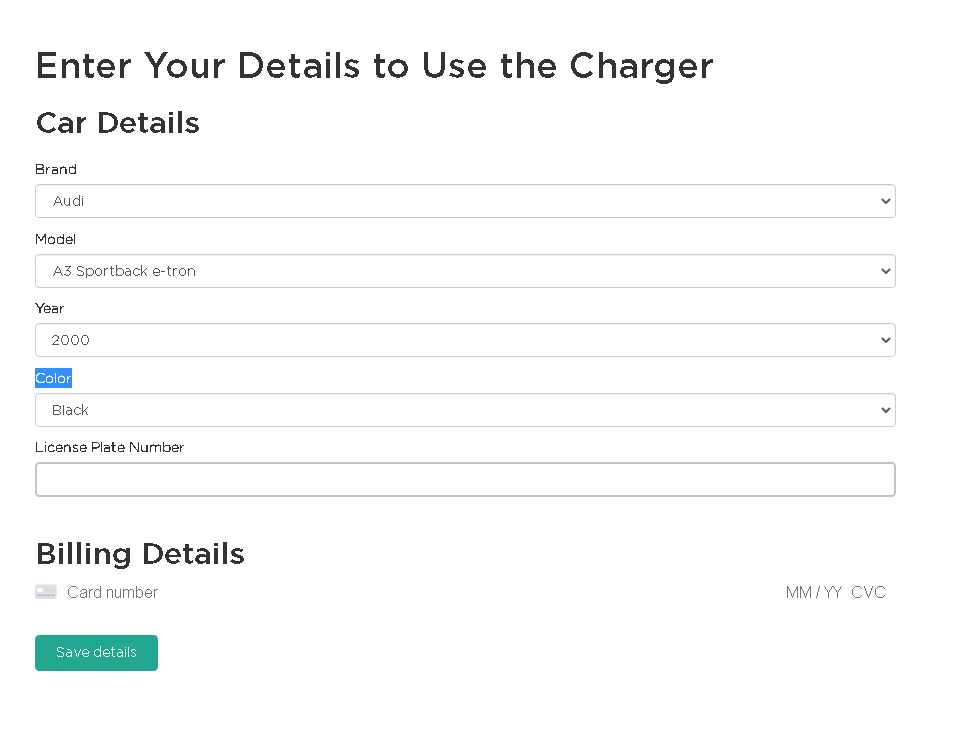This screenshot has height=756, width=979.
Task: Click the Year label text
Action: [49, 308]
